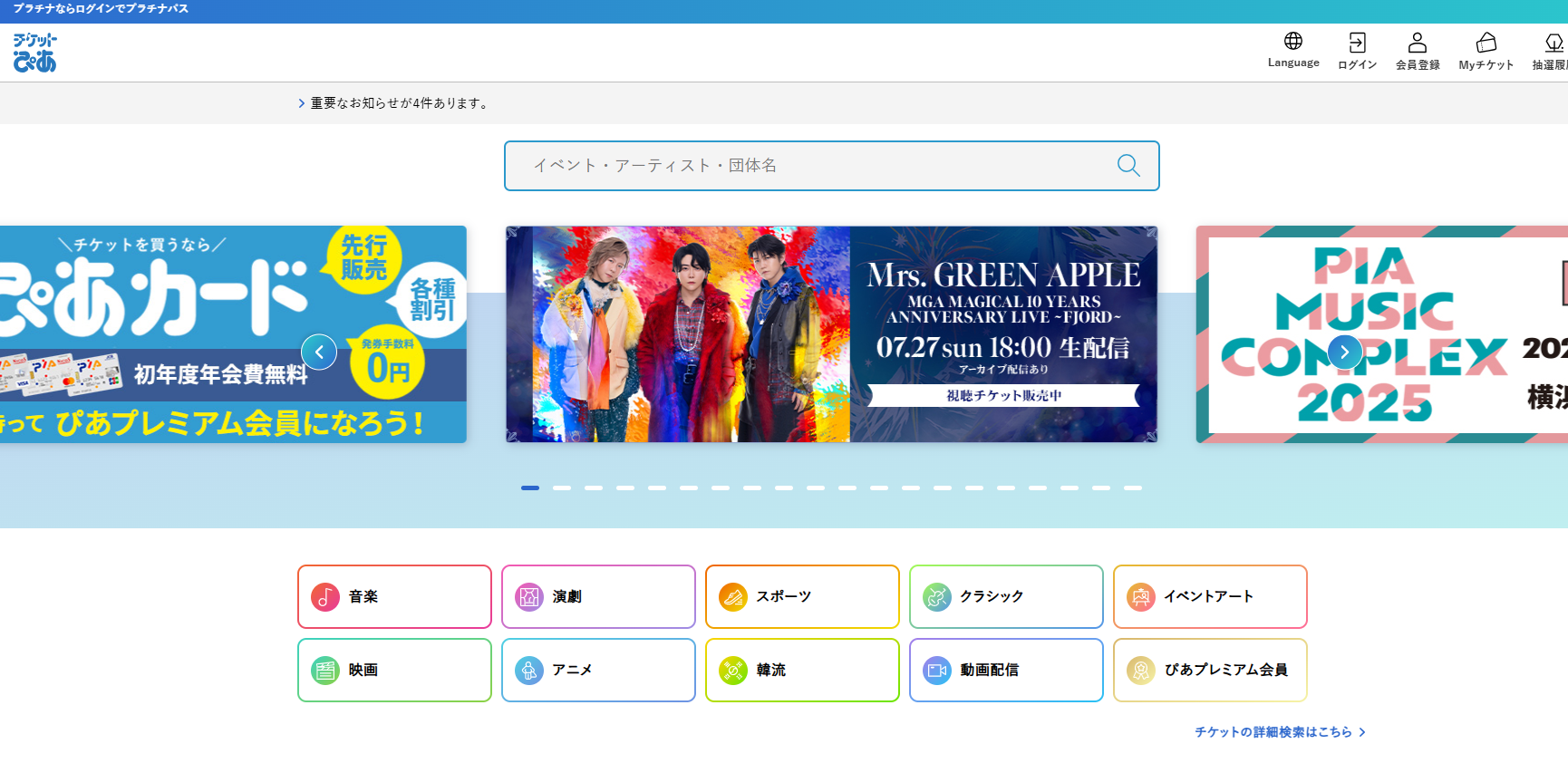
Task: Click the クラシック violin icon
Action: tap(937, 597)
